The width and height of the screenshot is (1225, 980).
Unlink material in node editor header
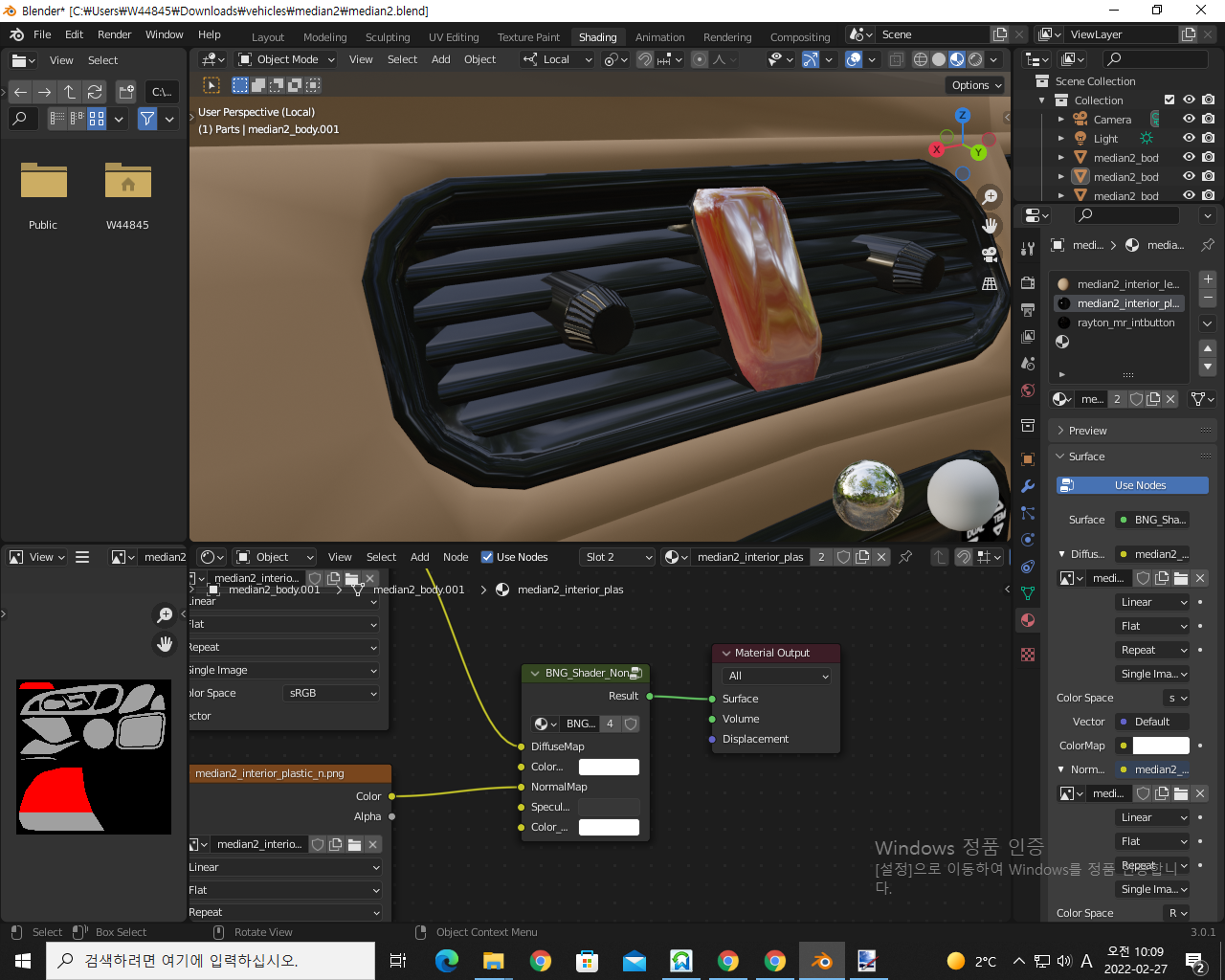pyautogui.click(x=881, y=557)
